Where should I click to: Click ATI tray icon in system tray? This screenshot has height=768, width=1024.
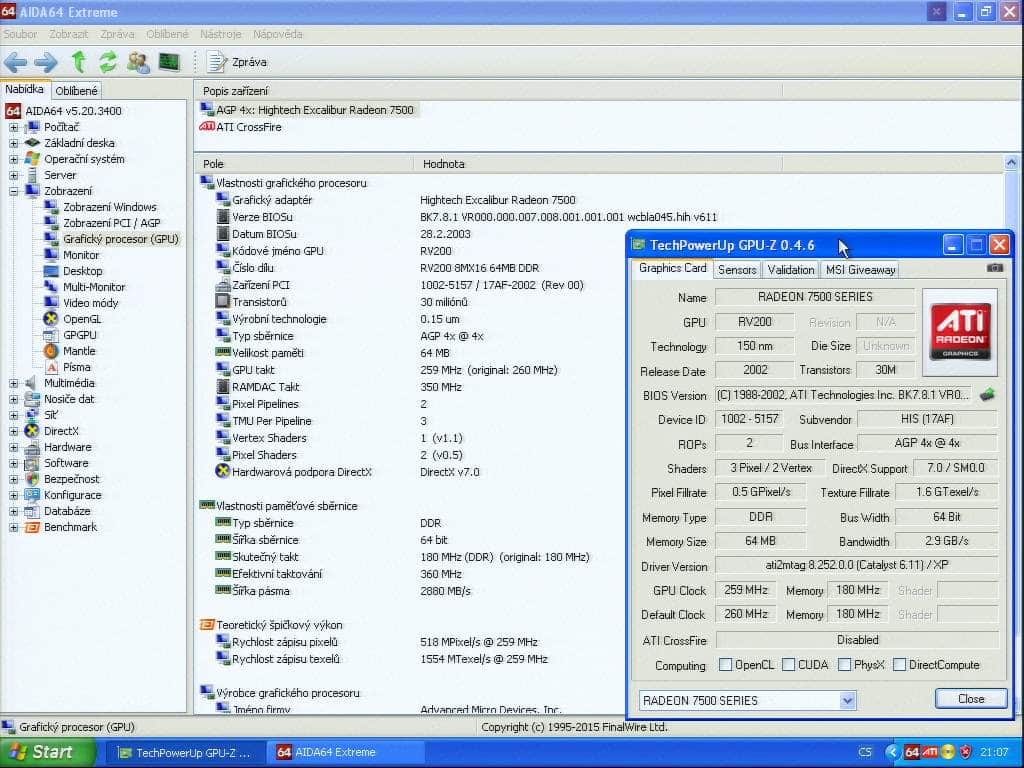929,752
